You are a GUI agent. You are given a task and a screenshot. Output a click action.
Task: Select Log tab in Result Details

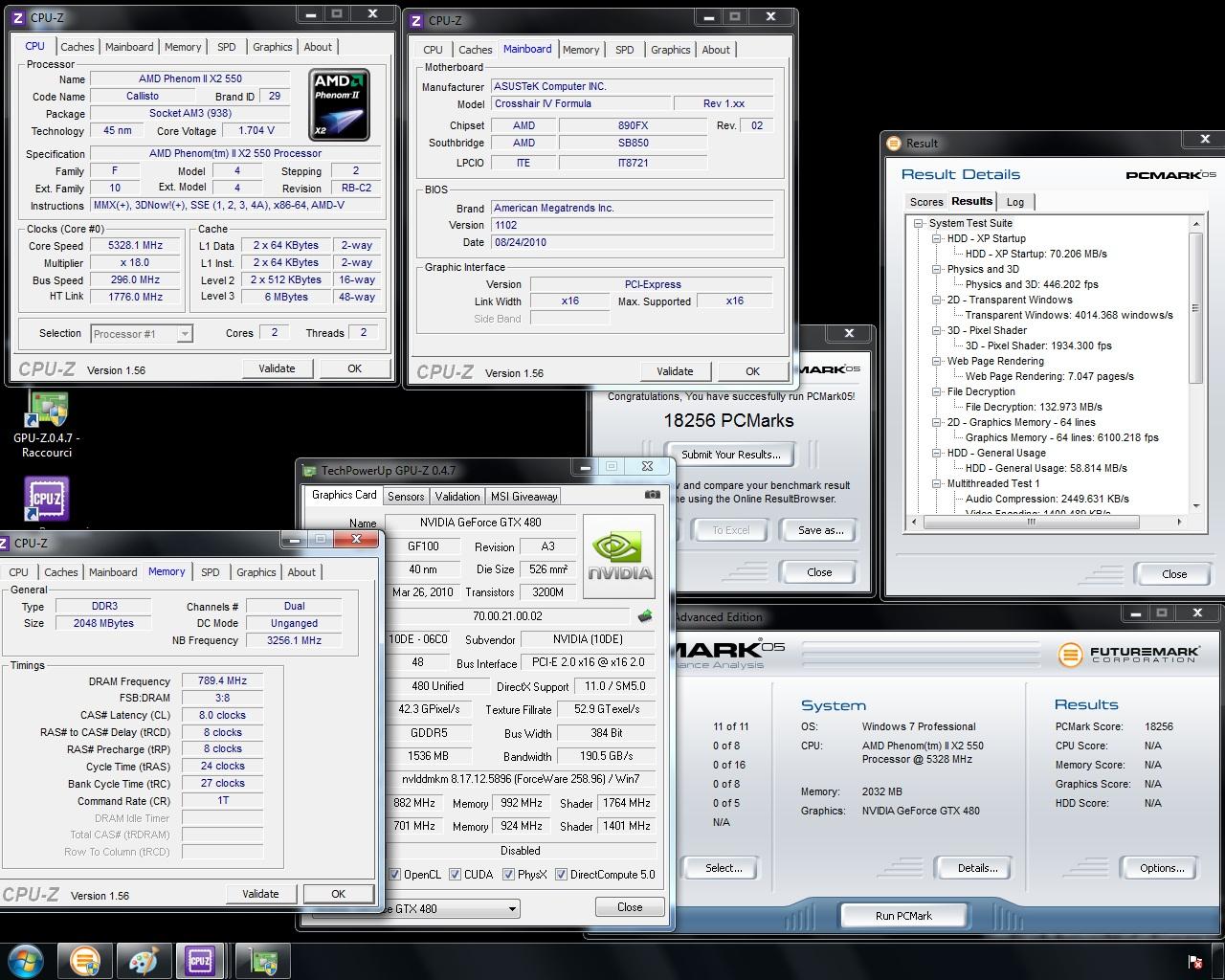1015,202
